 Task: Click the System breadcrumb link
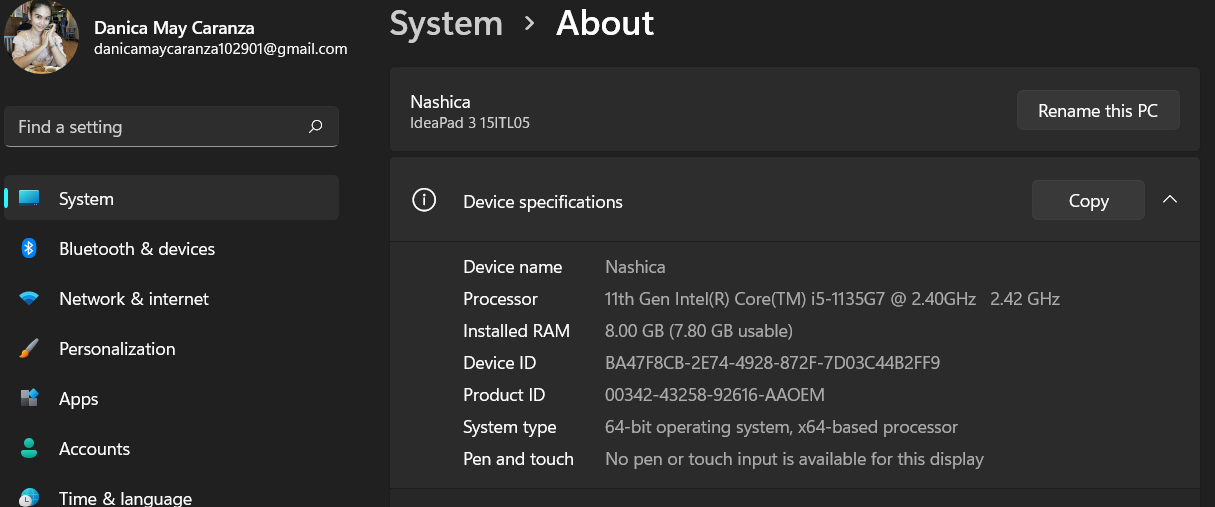click(446, 24)
